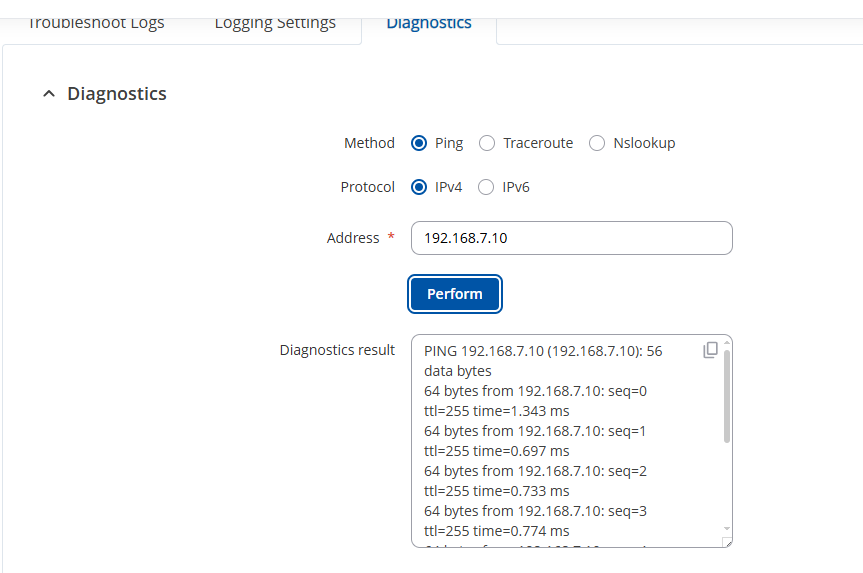
Task: Click inside the diagnostics result text area
Action: [x=560, y=450]
